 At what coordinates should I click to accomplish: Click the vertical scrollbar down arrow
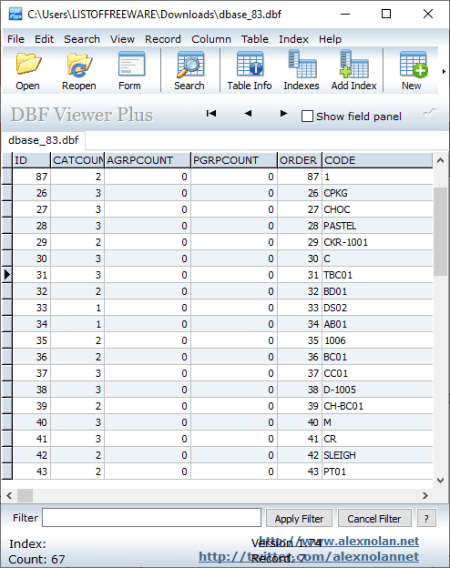click(x=441, y=481)
